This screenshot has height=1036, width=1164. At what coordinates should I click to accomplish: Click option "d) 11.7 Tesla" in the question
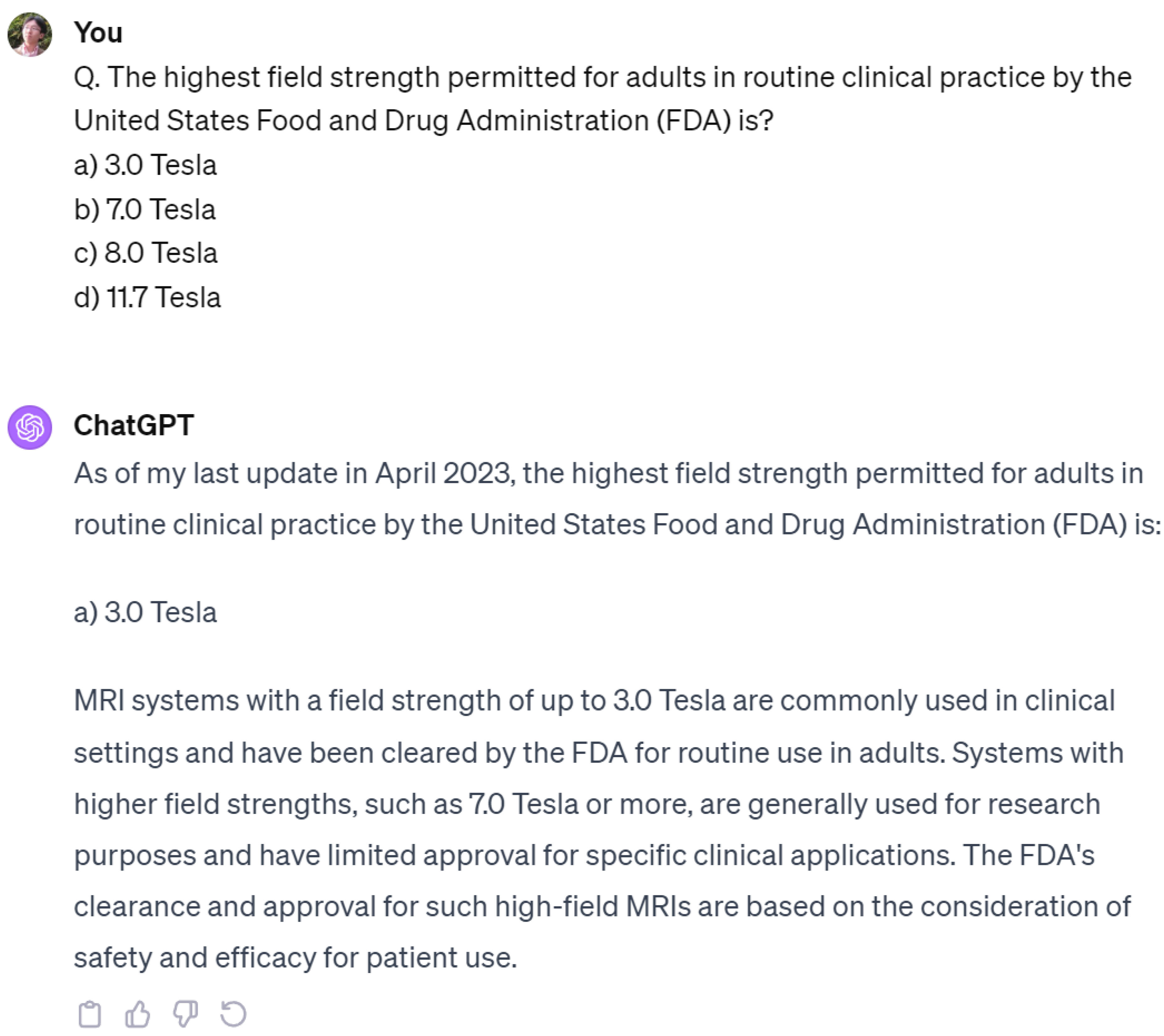[x=148, y=297]
